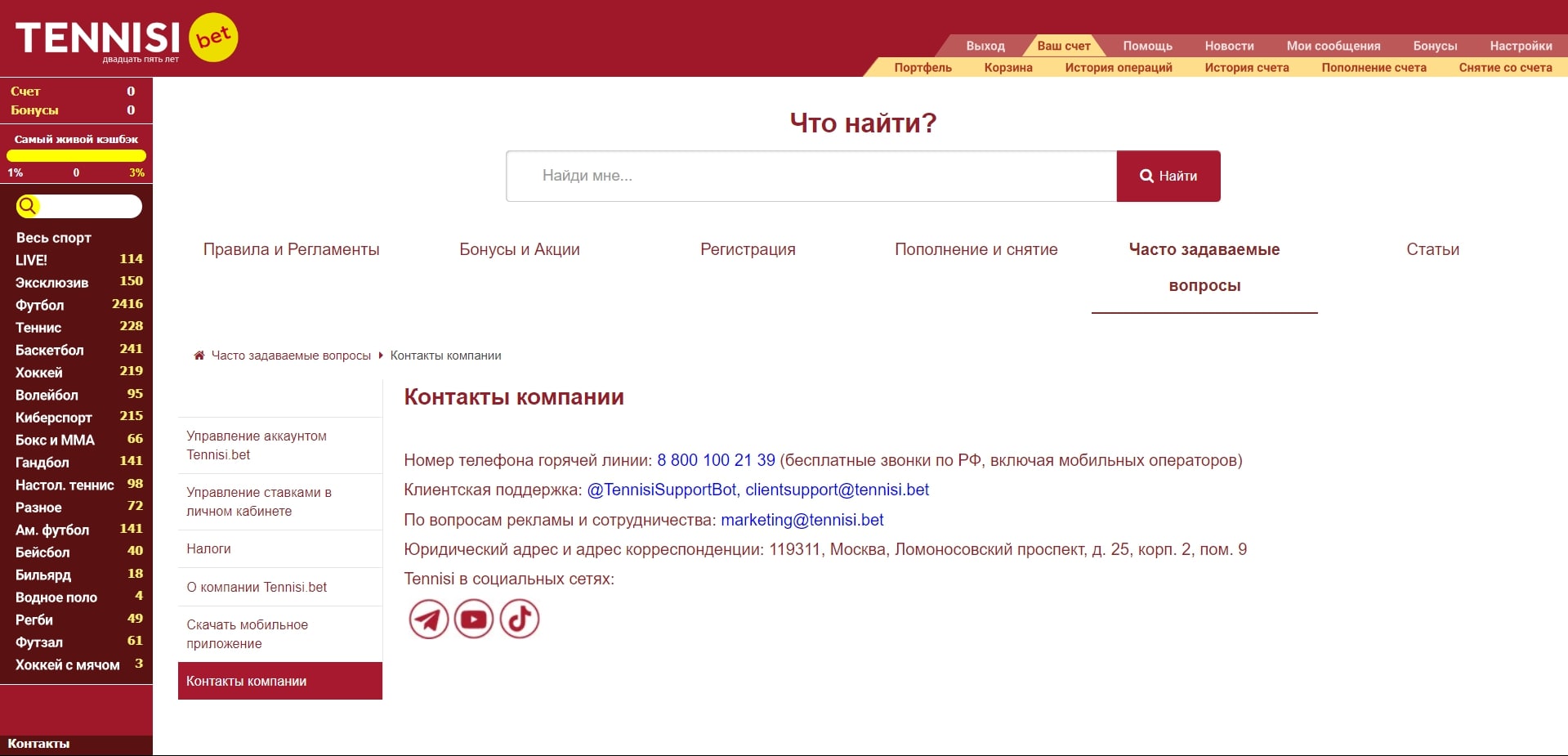This screenshot has height=756, width=1568.
Task: Click hotline number 8 800 100 21 39
Action: click(x=716, y=460)
